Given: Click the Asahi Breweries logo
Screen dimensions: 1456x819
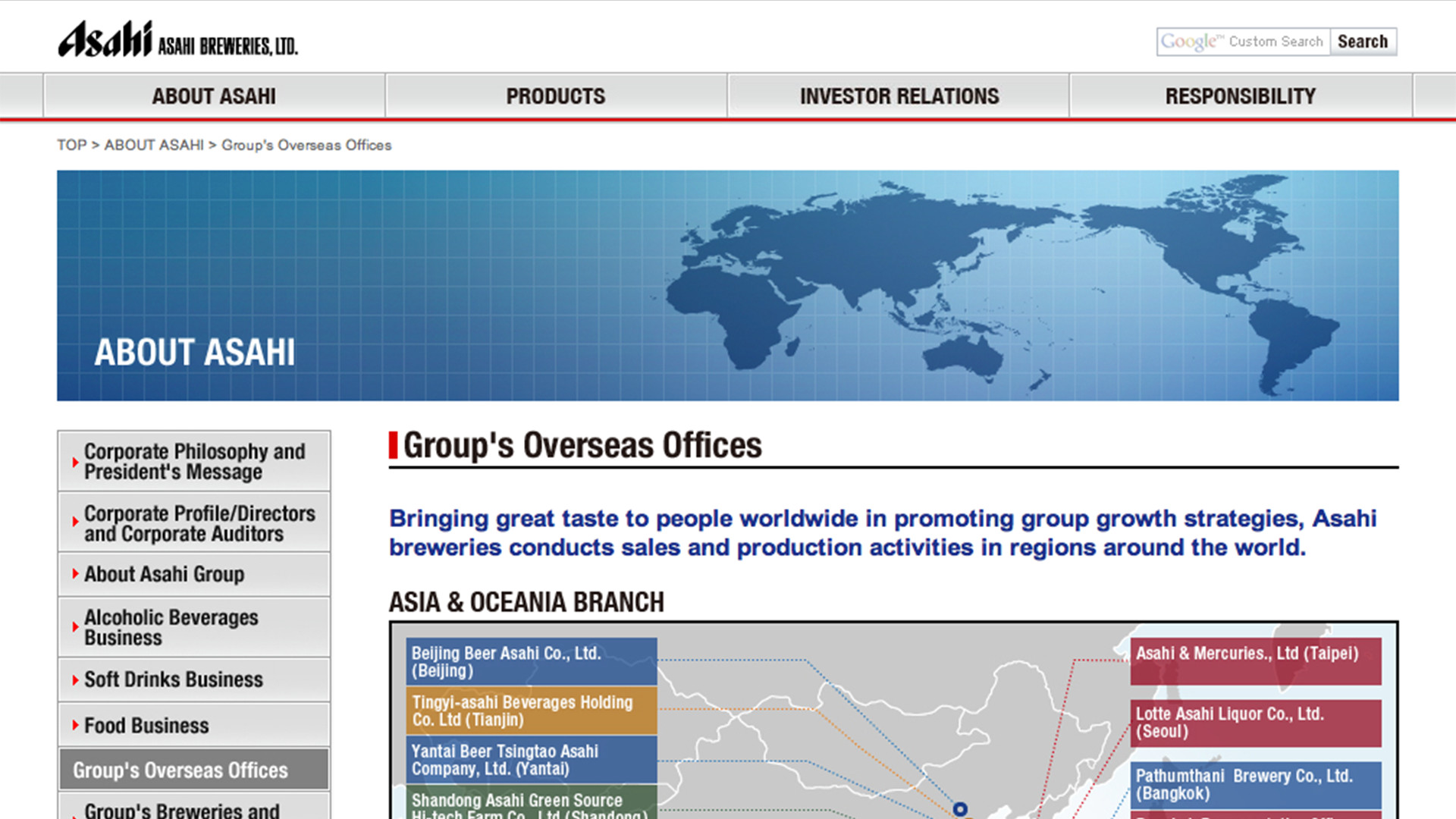Looking at the screenshot, I should click(x=178, y=39).
